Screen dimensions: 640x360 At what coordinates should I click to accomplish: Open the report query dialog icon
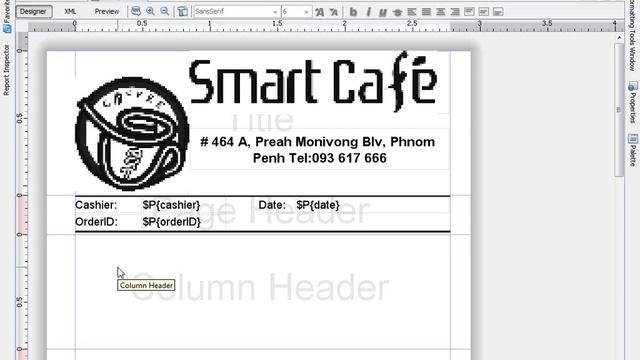136,11
